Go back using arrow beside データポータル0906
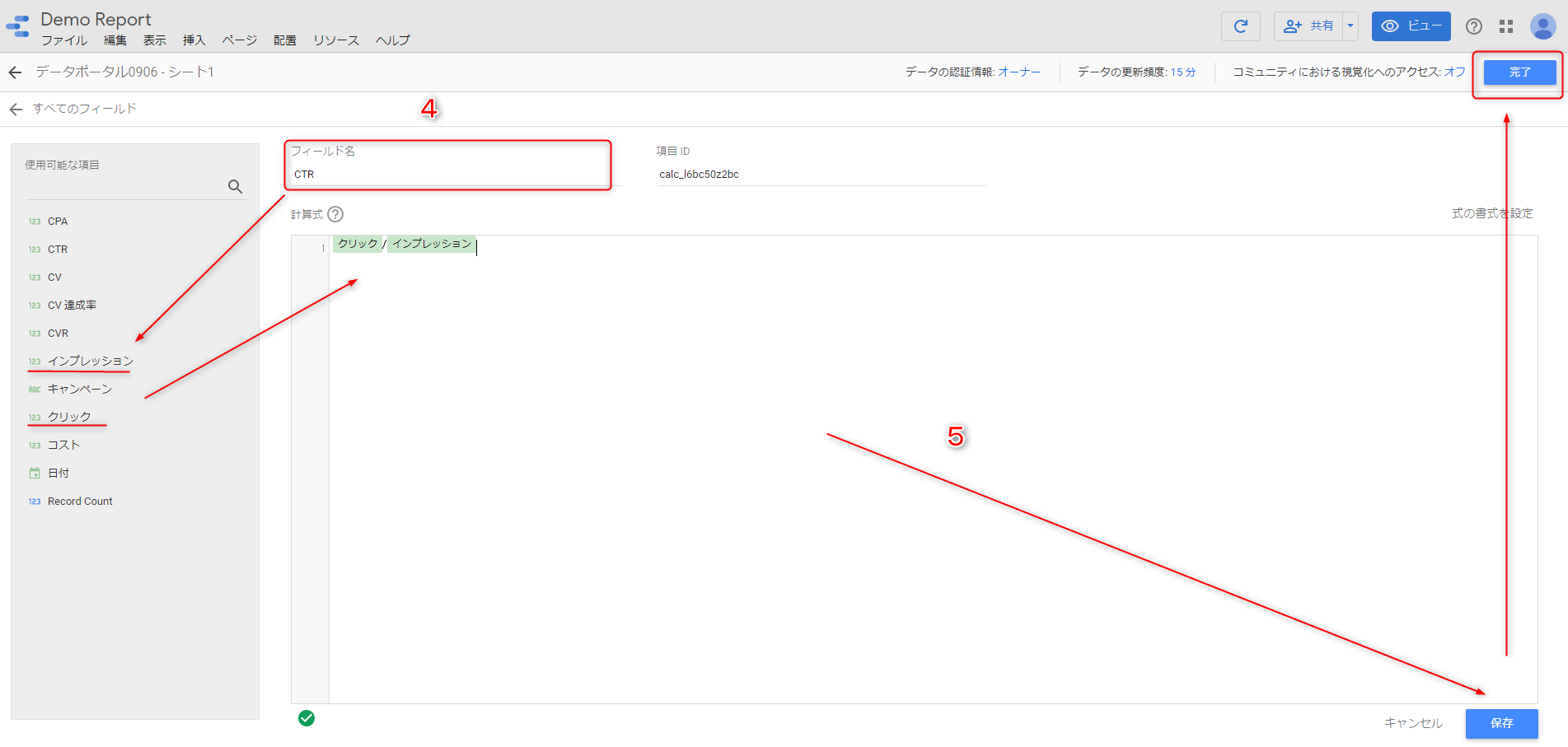Image resolution: width=1568 pixels, height=747 pixels. [x=15, y=72]
